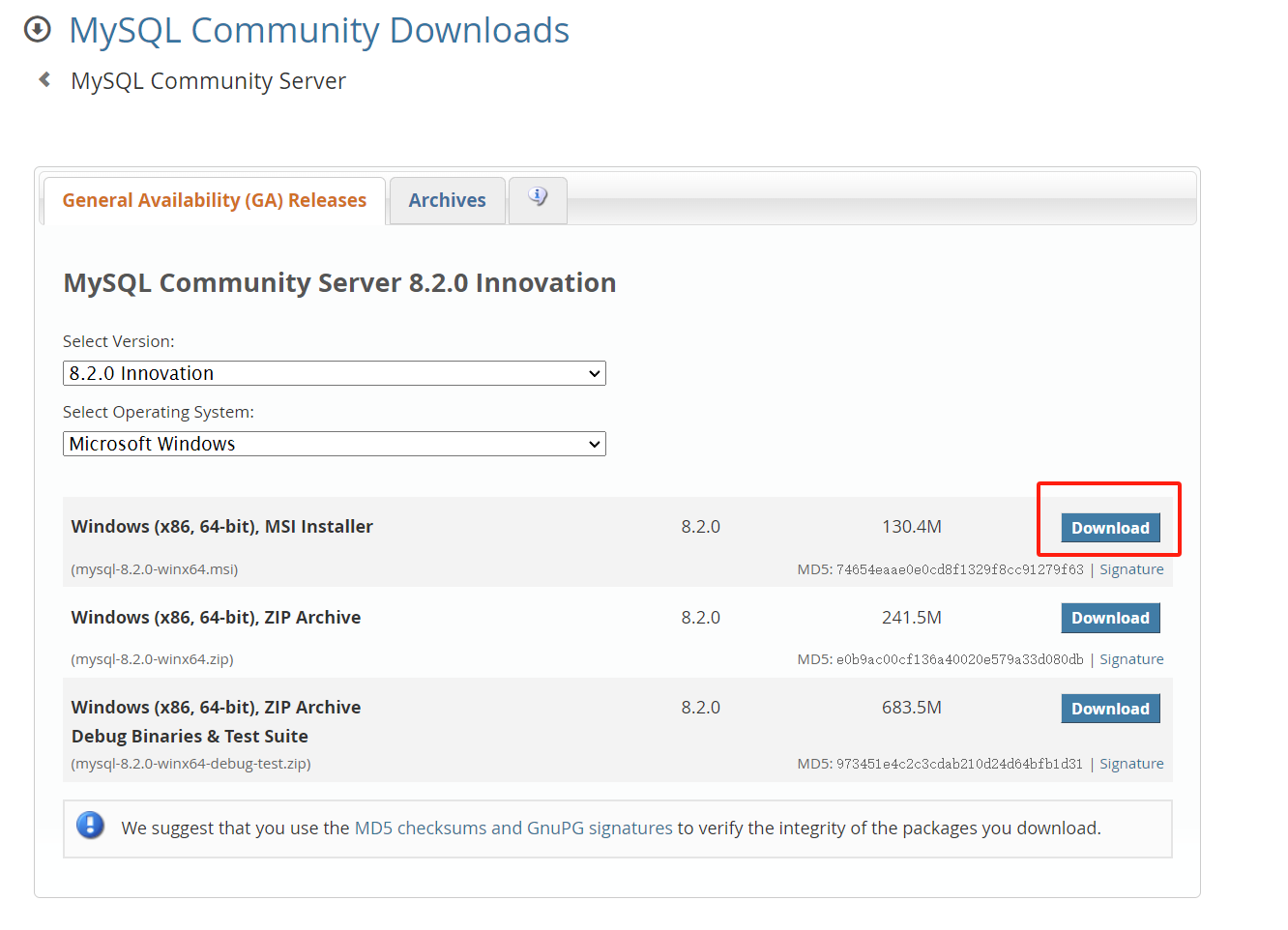The image size is (1288, 930).
Task: Download the 241.5M ZIP Archive
Action: click(1110, 618)
